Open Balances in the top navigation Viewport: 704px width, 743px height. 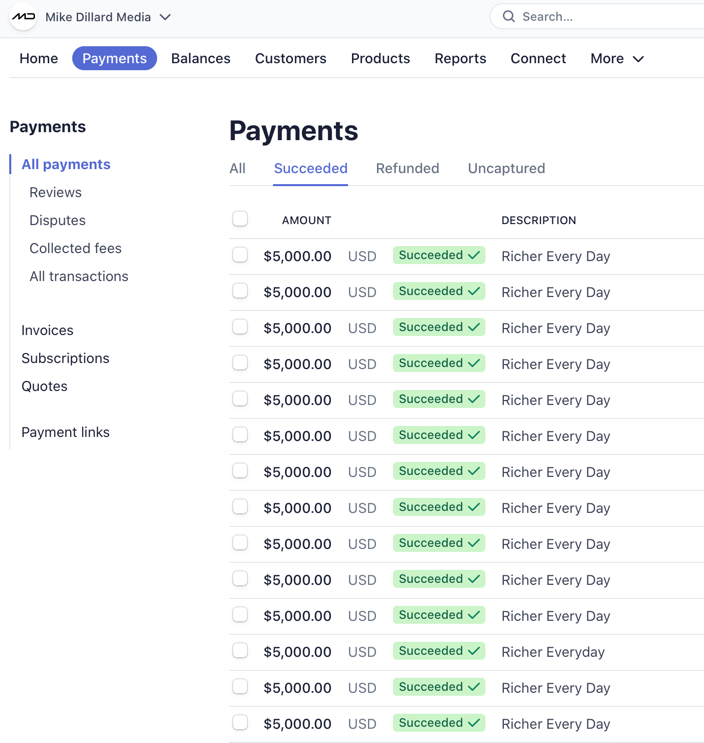[200, 59]
